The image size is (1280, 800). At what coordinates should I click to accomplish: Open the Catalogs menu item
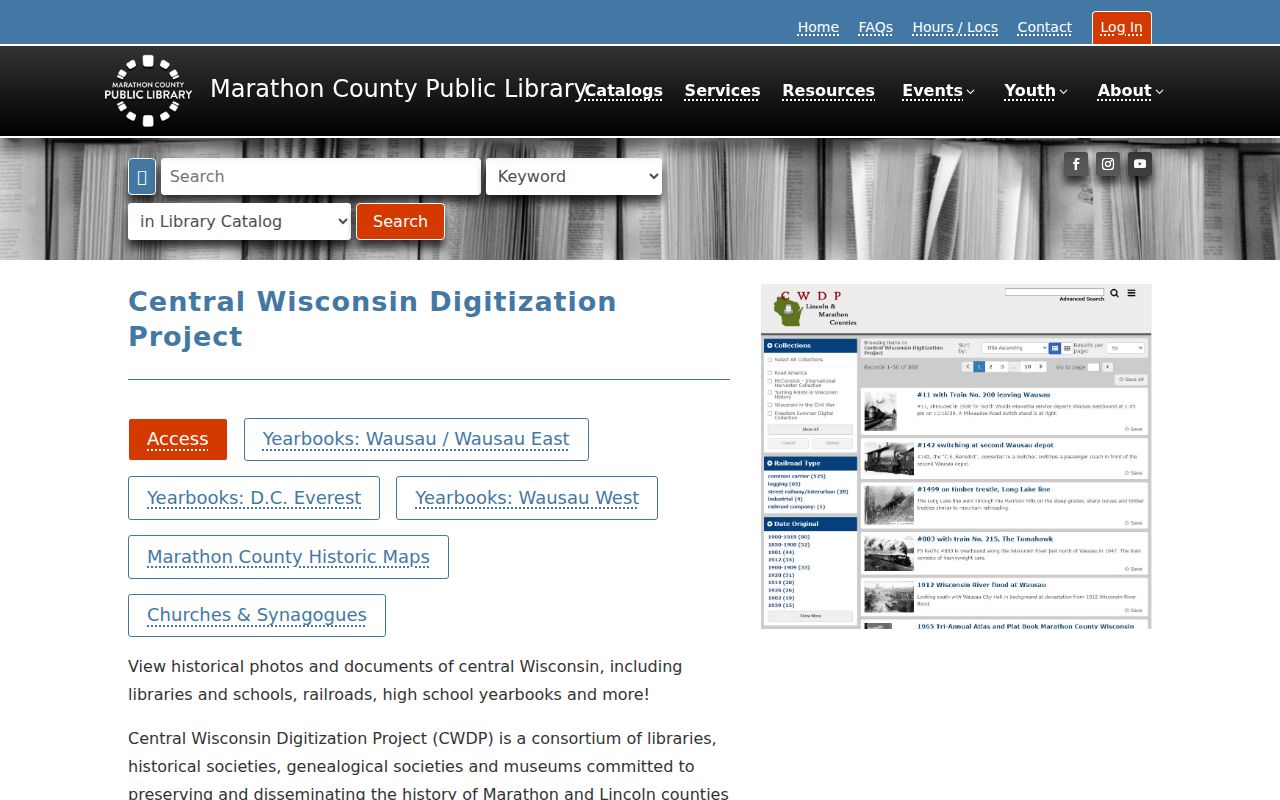tap(624, 91)
